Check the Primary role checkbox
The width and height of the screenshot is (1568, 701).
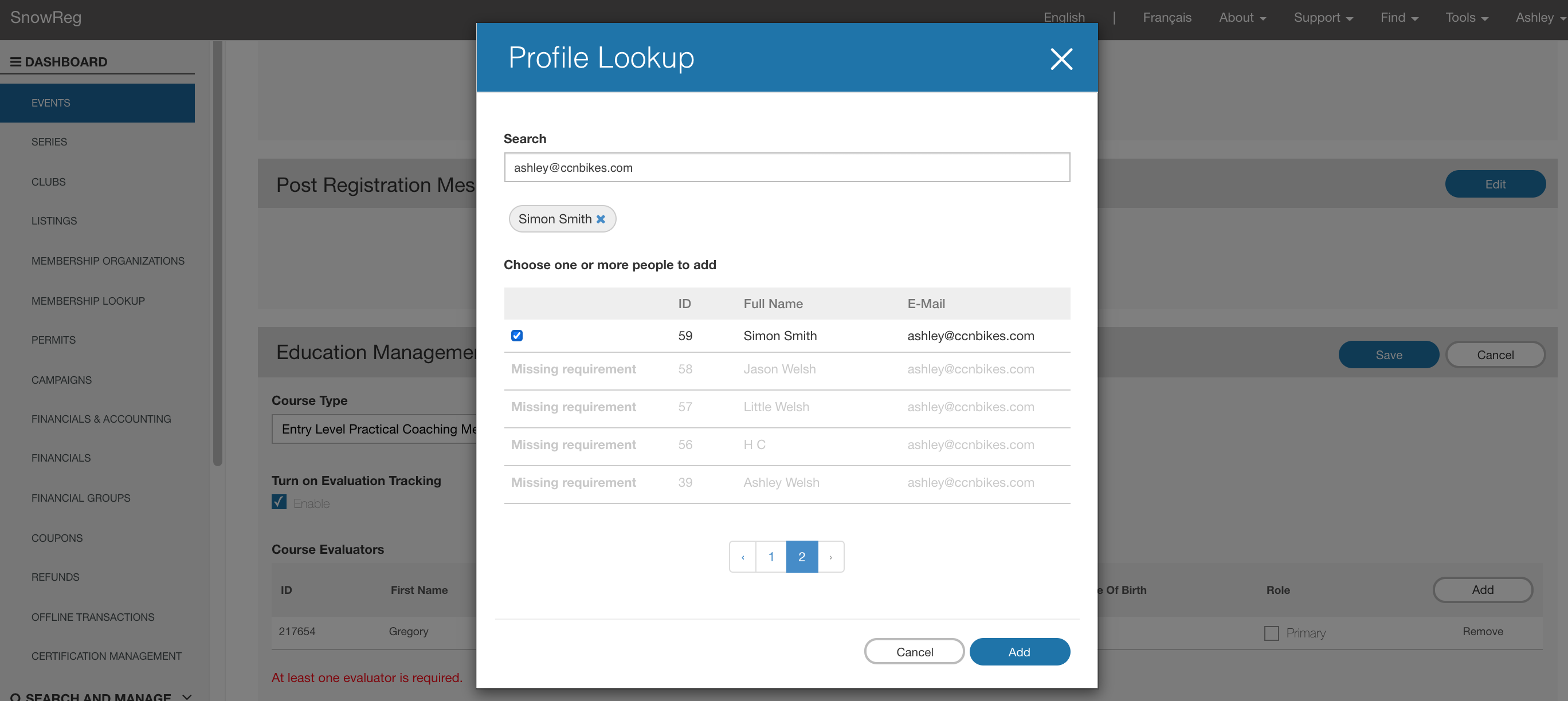point(1272,633)
